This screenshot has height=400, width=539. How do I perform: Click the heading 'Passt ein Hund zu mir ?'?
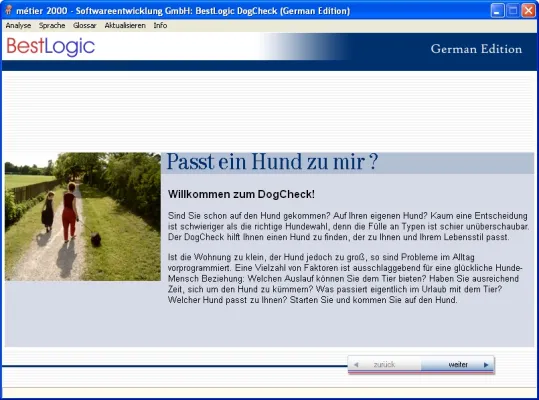click(272, 162)
